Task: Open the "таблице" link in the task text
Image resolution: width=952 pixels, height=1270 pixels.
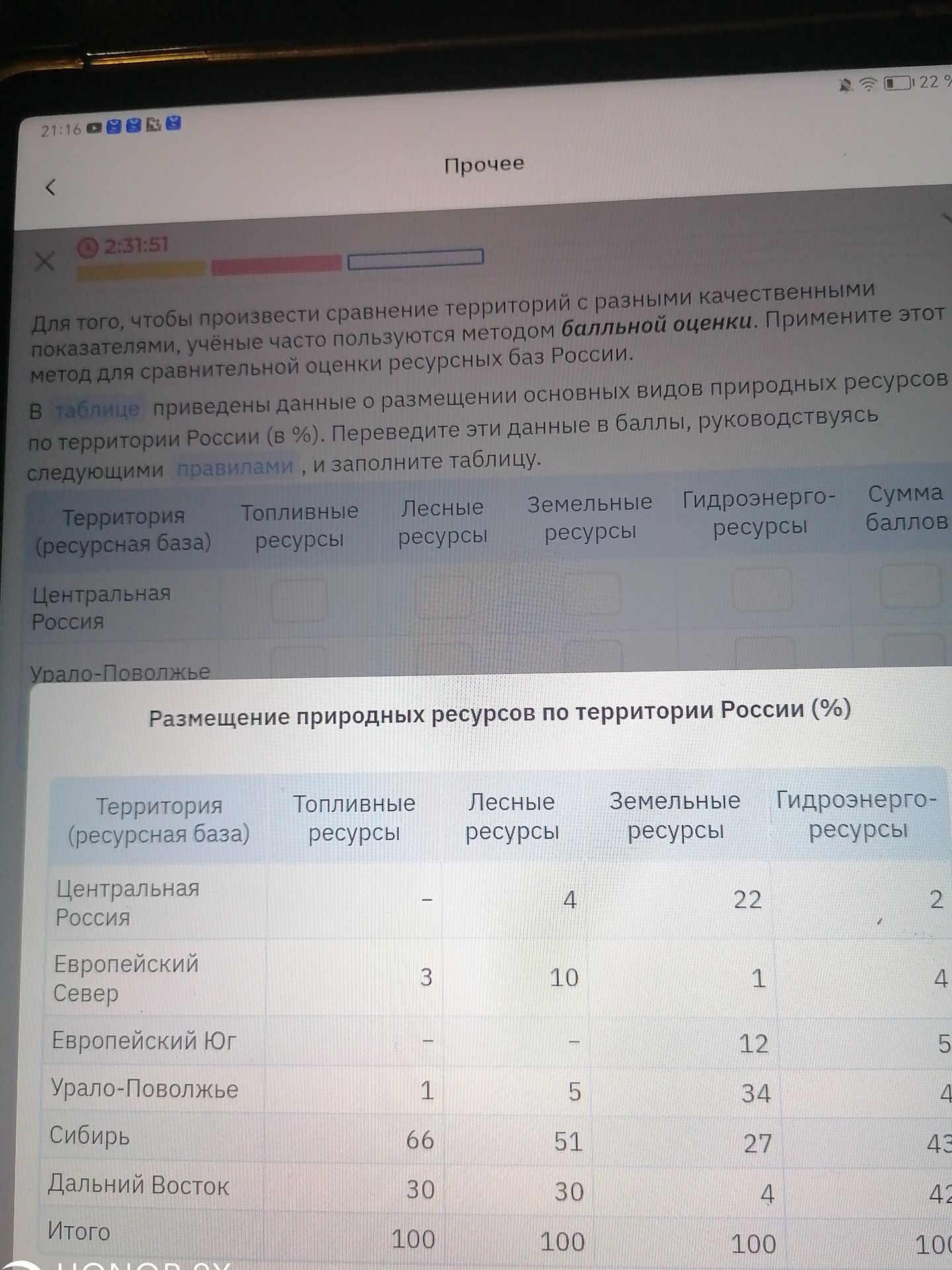Action: click(97, 410)
